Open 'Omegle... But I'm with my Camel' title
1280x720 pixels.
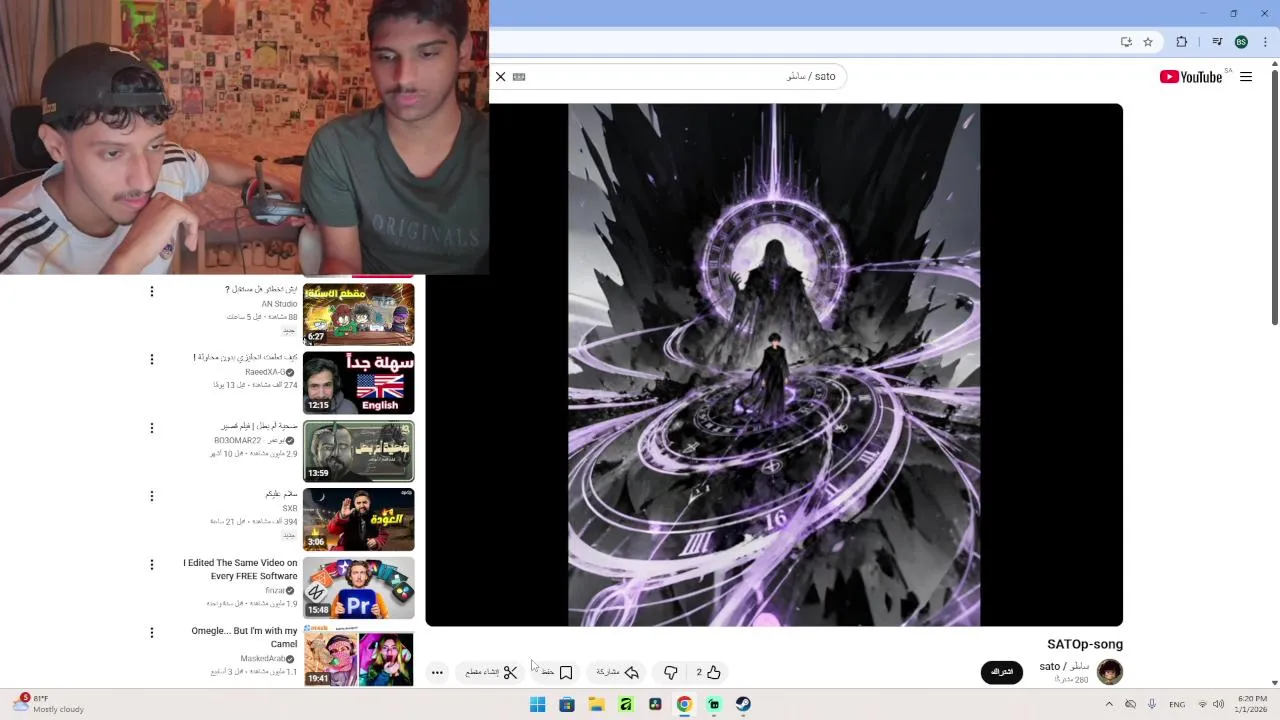tap(244, 637)
